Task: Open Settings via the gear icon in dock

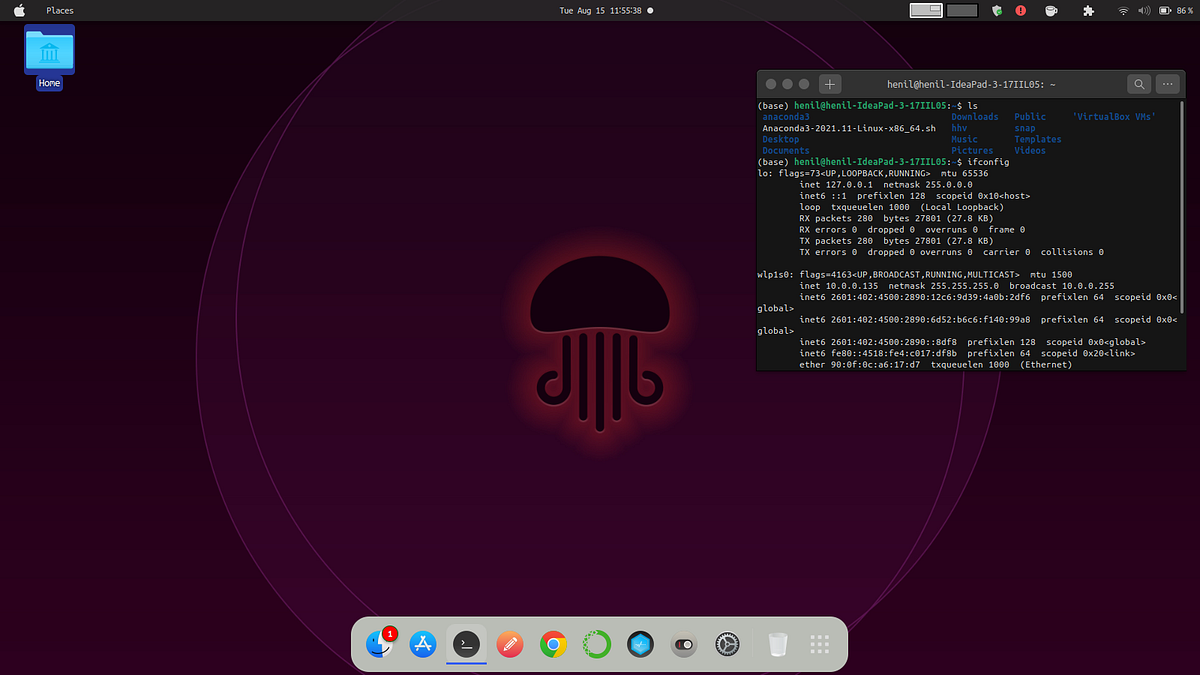Action: [727, 644]
